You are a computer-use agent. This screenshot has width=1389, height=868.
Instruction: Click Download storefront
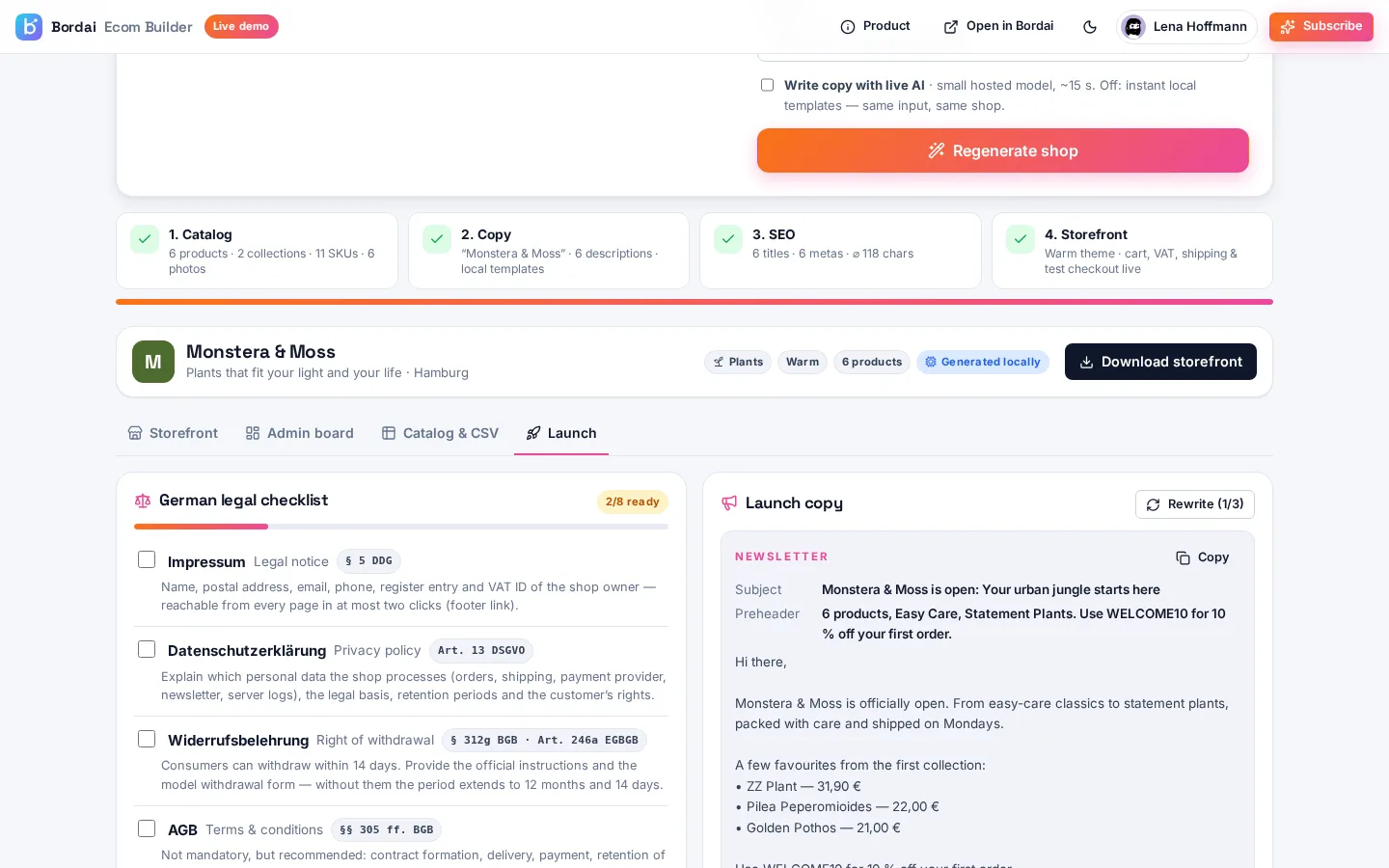(x=1160, y=362)
